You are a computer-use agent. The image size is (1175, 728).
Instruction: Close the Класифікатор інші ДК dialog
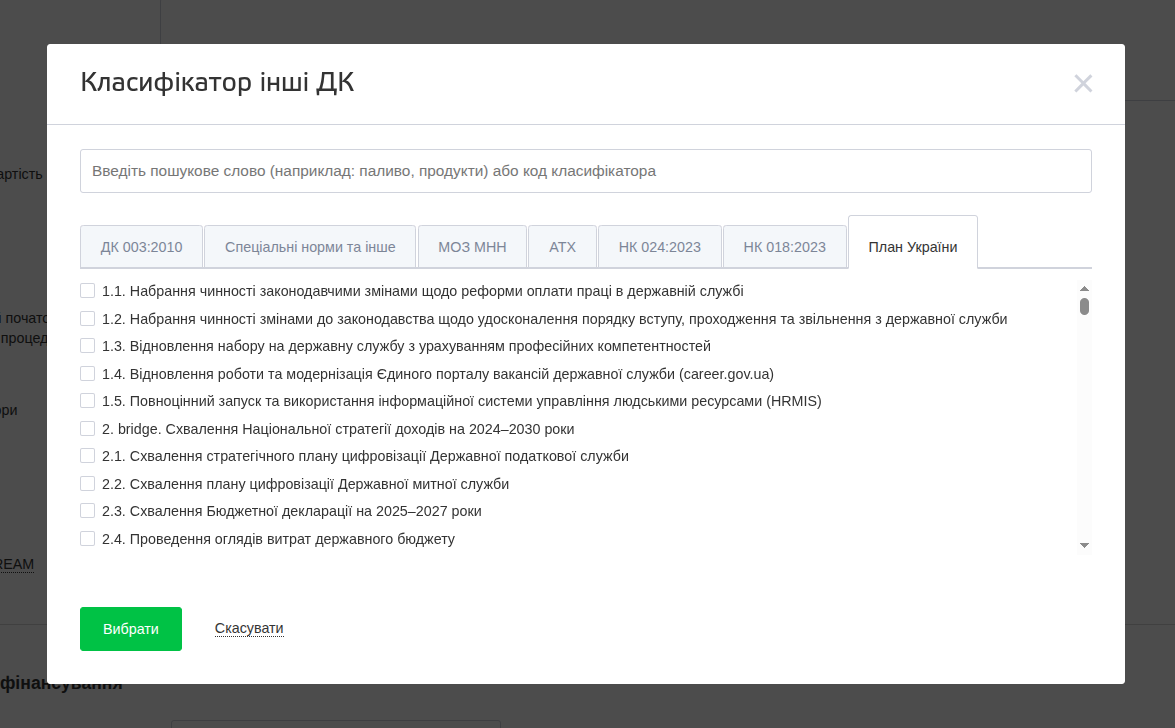click(x=1083, y=84)
